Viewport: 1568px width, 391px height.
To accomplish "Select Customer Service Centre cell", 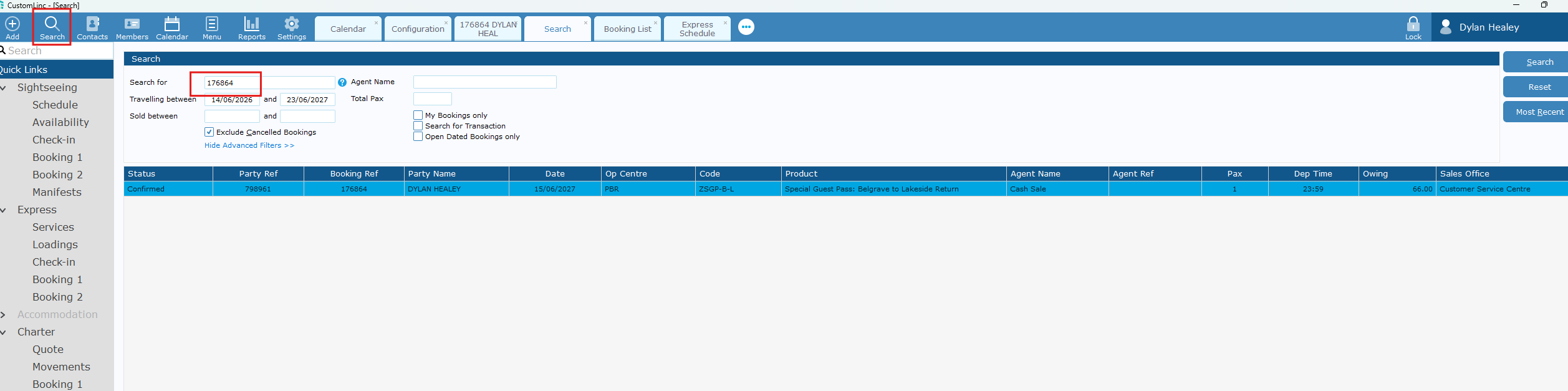I will point(1502,189).
